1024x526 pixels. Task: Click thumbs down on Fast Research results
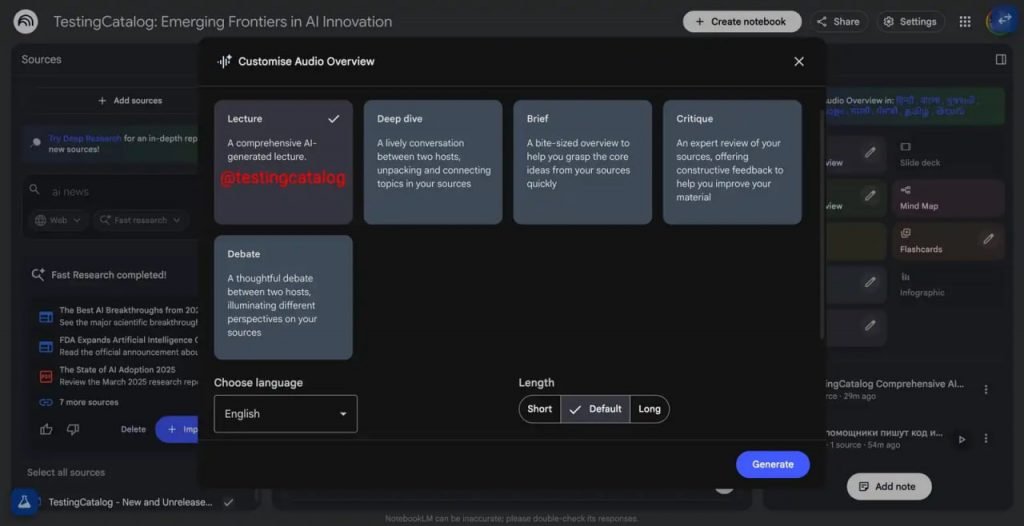coord(72,429)
